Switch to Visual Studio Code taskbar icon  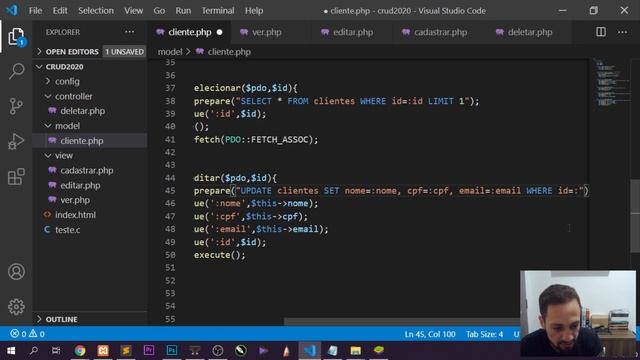click(x=309, y=350)
